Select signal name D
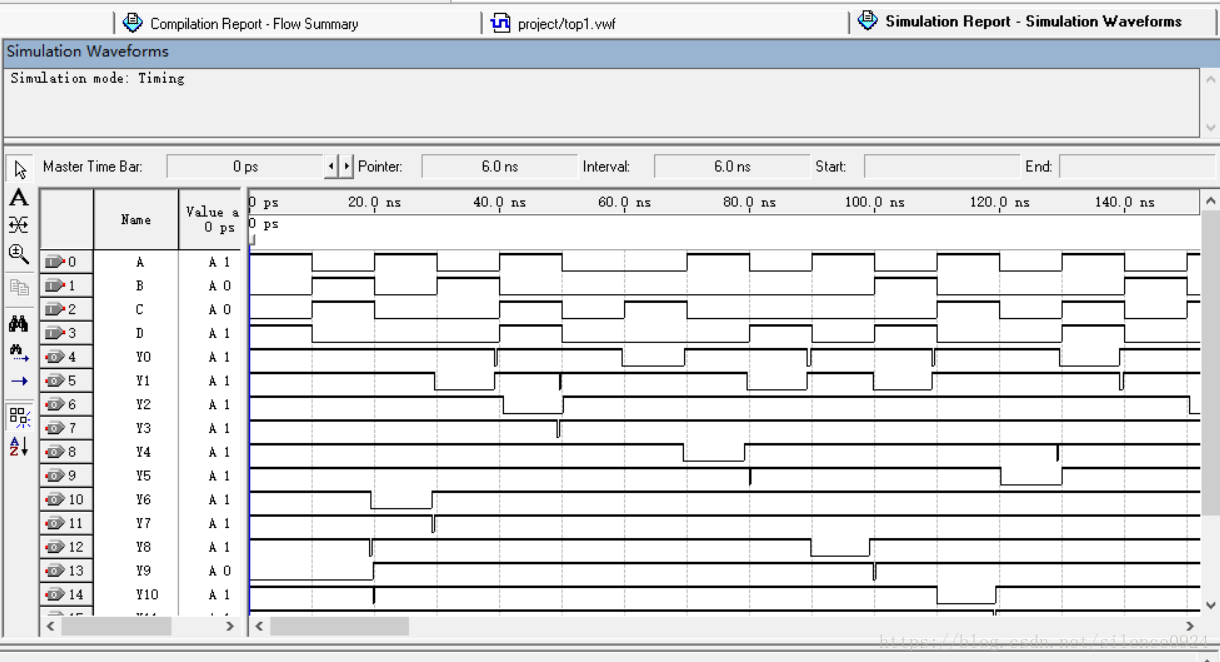 [140, 334]
